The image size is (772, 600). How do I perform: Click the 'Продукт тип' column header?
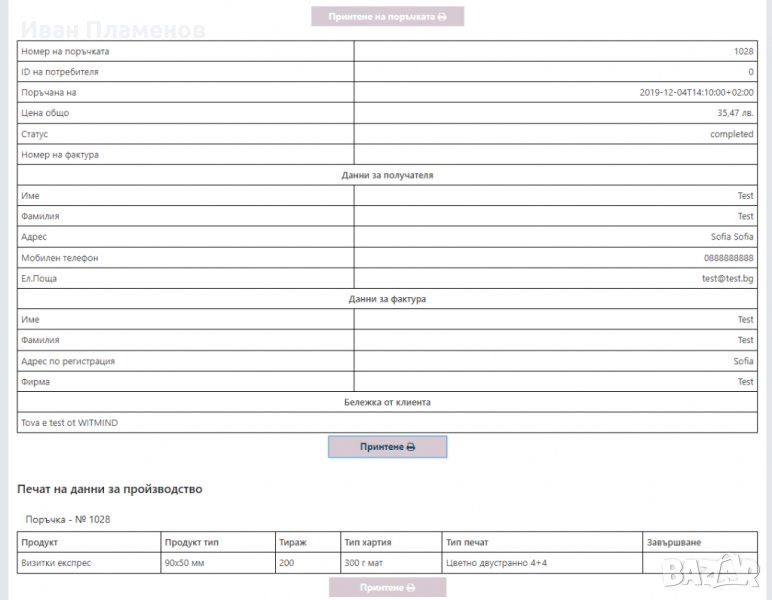click(x=191, y=542)
